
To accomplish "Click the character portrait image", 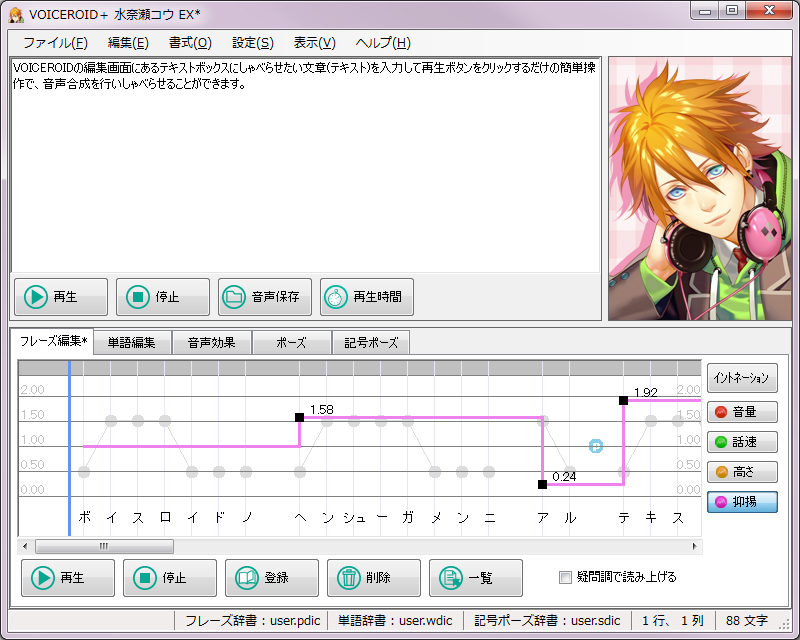I will pyautogui.click(x=699, y=188).
